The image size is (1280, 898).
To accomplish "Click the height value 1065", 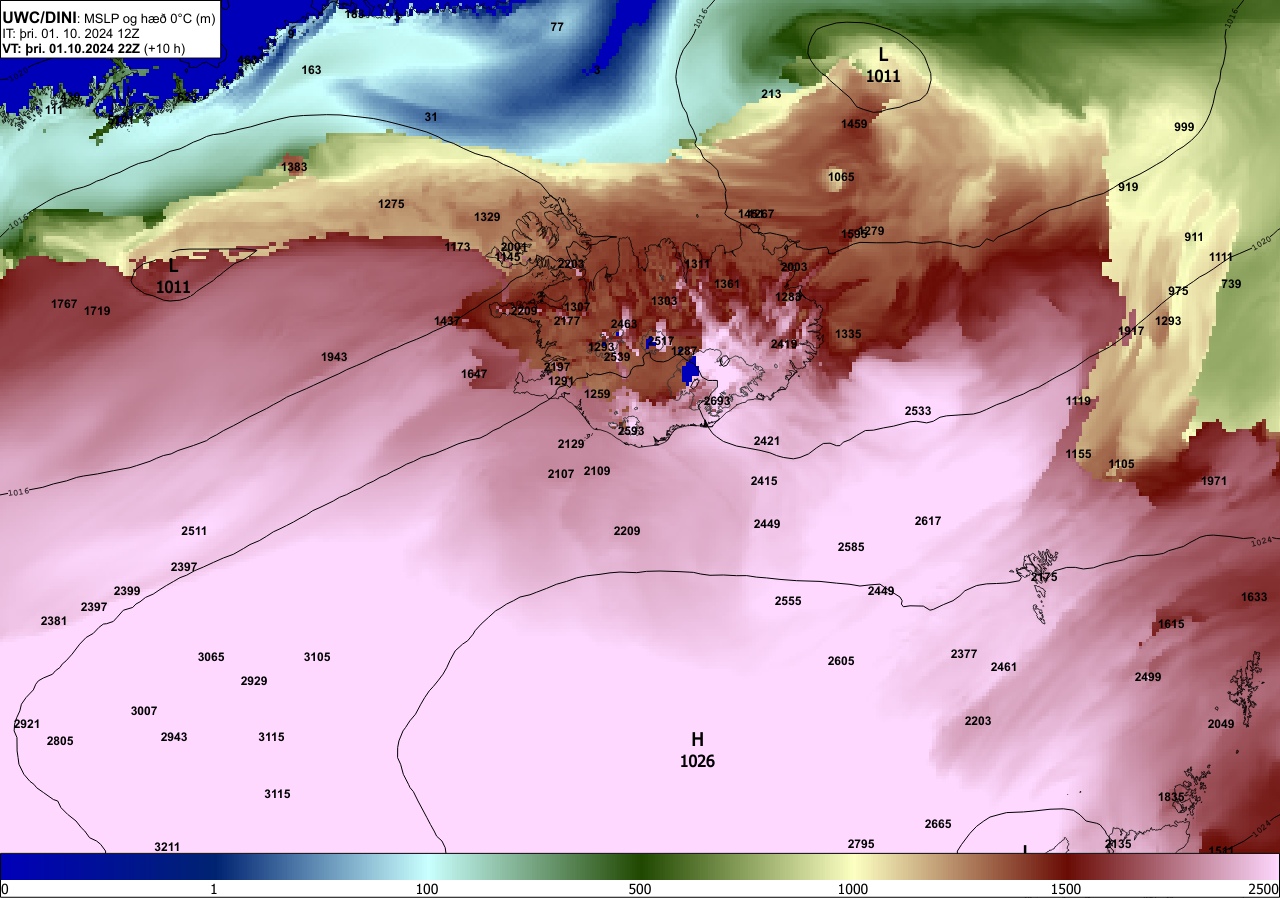I will 841,177.
